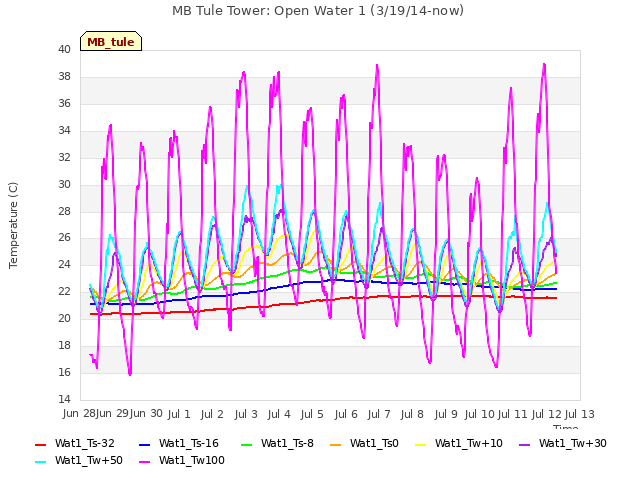Click the Jun 29 x-axis label

coord(113,413)
